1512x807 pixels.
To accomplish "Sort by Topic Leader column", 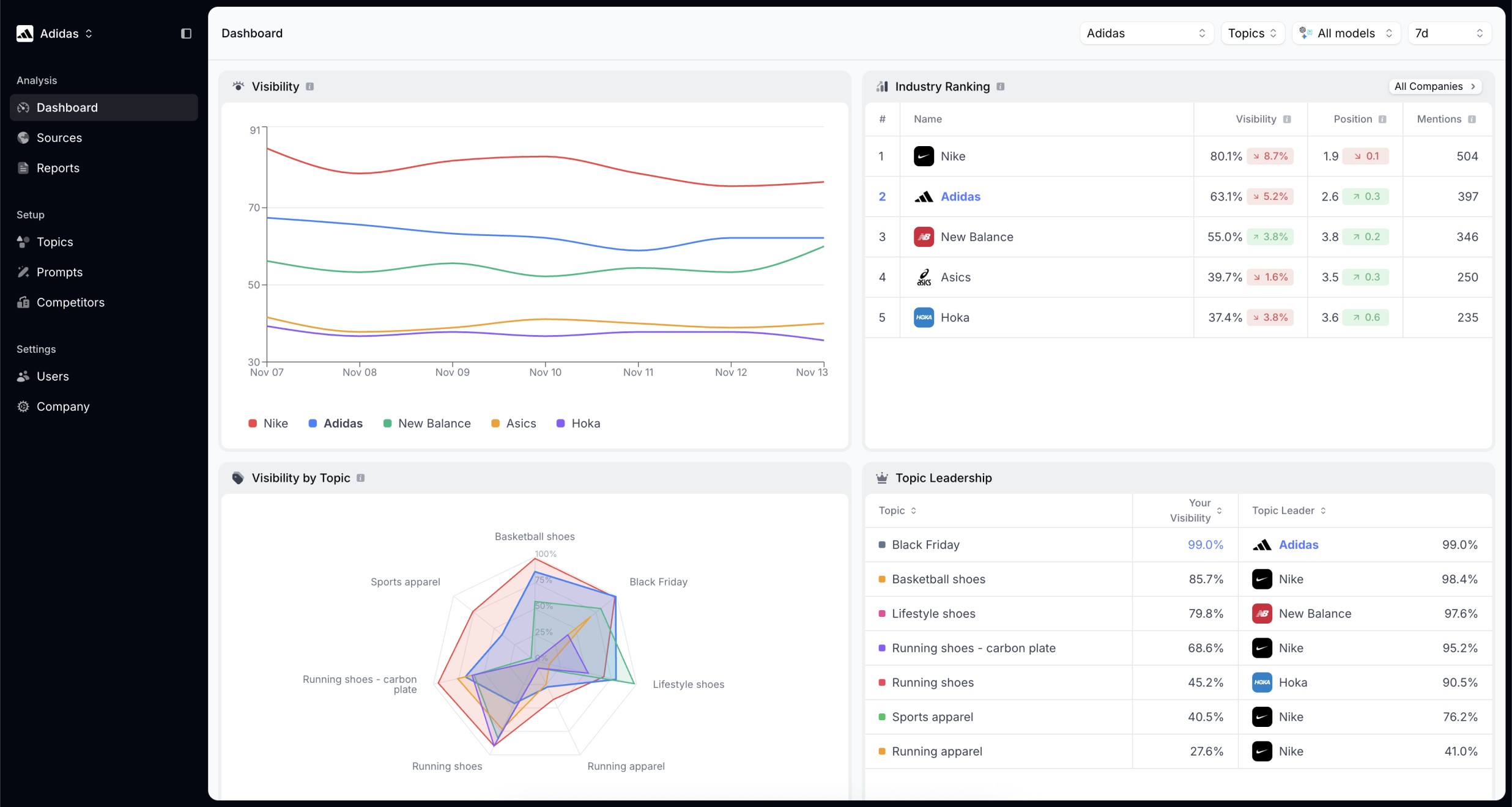I will pos(1289,510).
